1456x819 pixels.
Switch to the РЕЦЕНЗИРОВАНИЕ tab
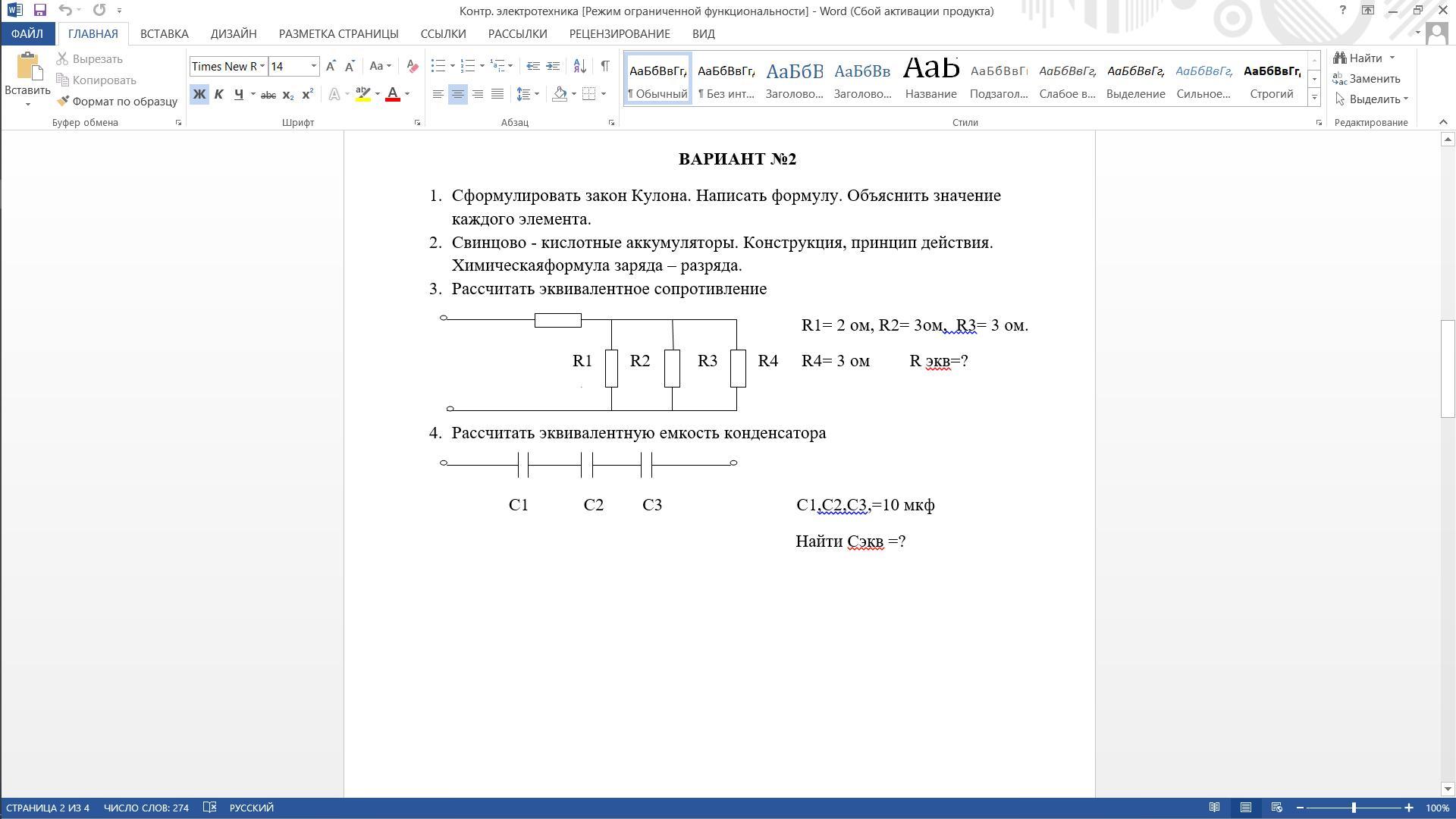point(620,34)
